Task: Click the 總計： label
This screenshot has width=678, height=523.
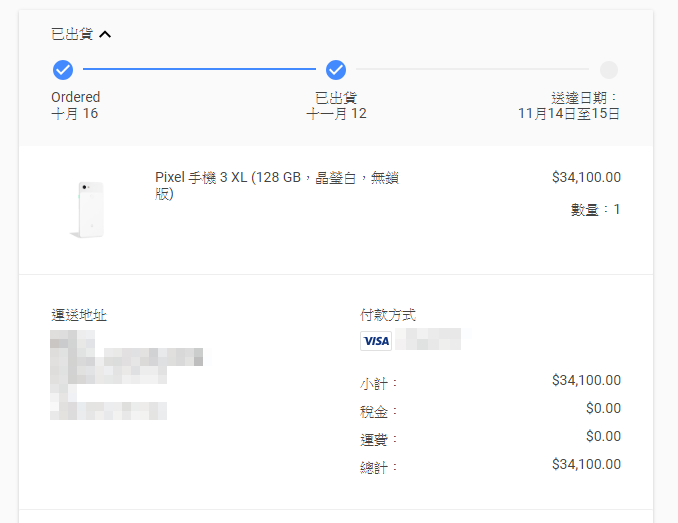Action: (x=379, y=468)
